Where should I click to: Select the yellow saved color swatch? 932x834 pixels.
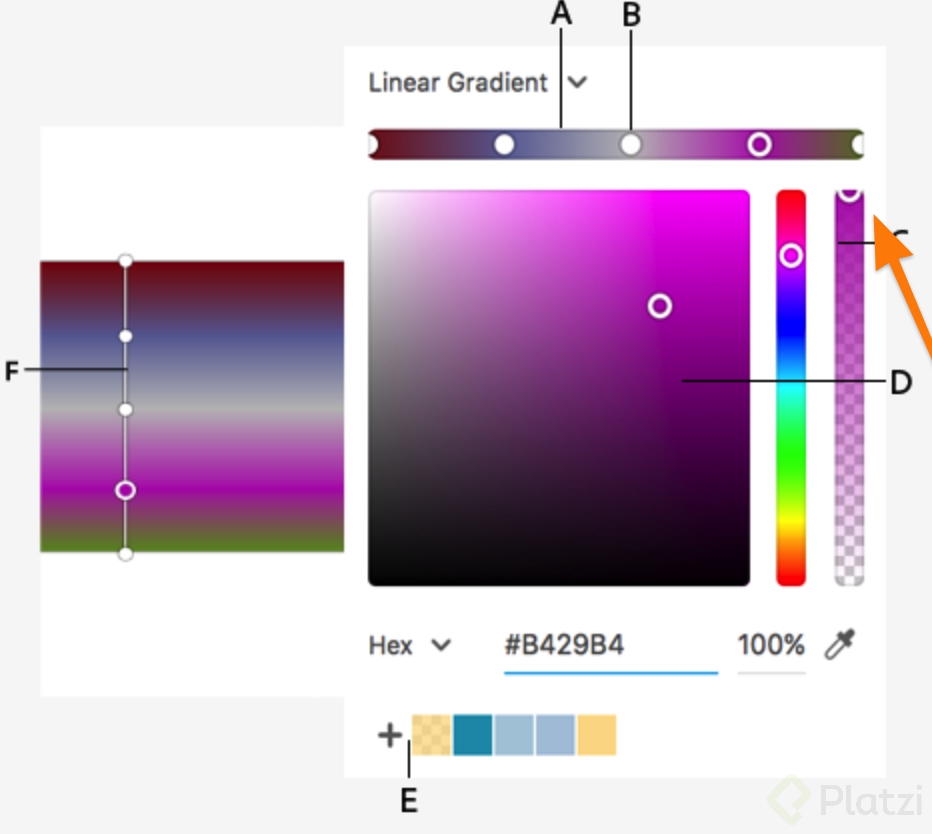596,734
